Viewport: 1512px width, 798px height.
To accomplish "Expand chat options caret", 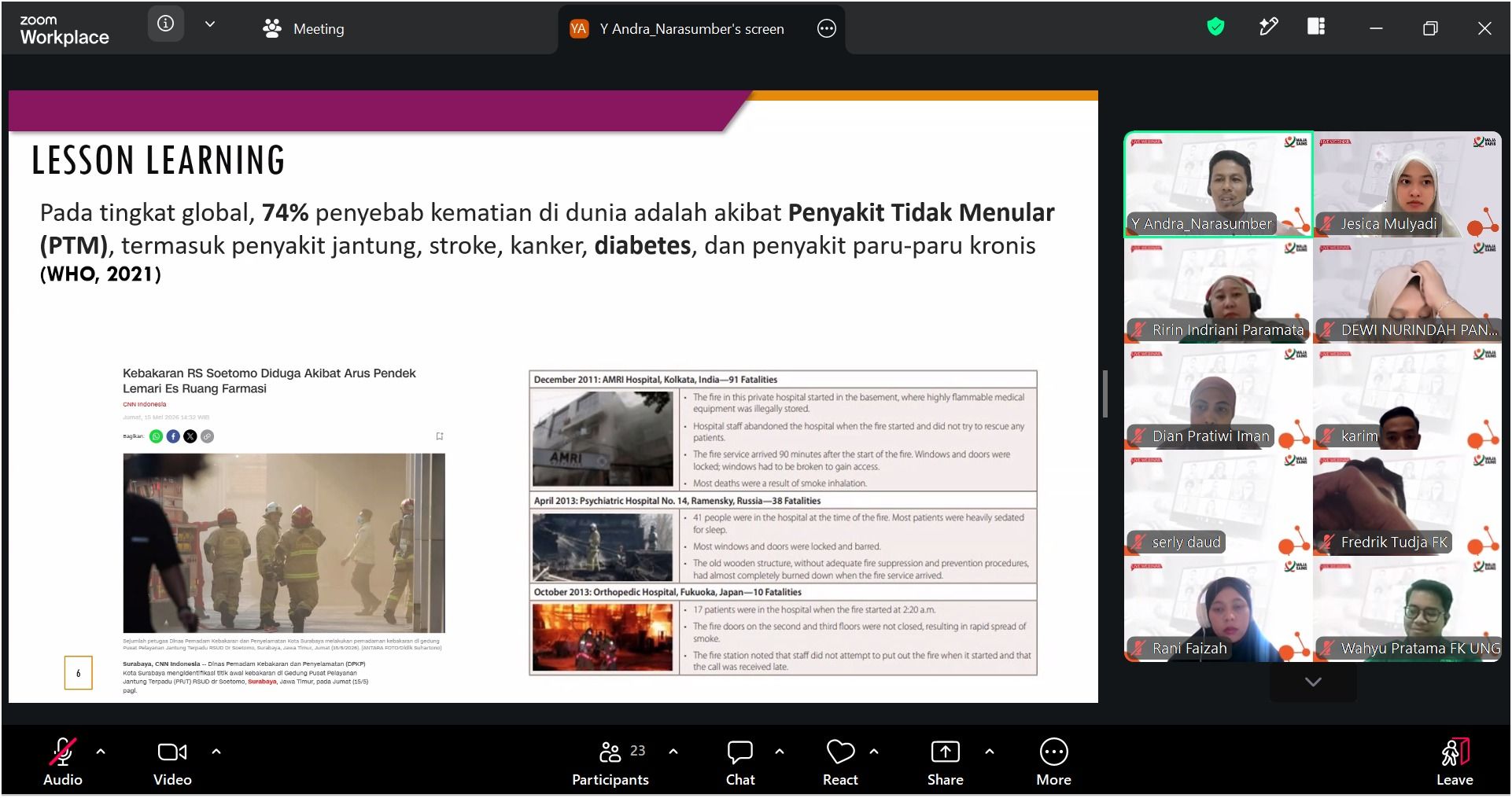I will click(780, 752).
